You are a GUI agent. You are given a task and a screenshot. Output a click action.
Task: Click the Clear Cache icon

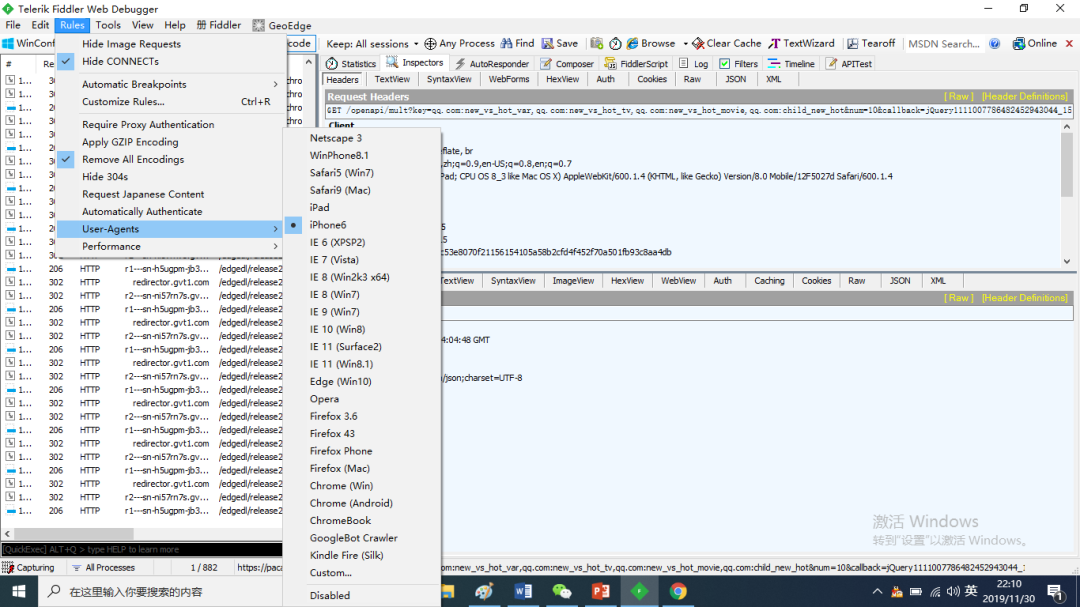coord(698,43)
